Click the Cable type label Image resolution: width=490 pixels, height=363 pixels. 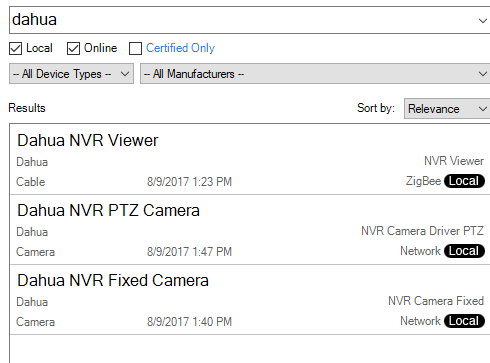tap(31, 182)
